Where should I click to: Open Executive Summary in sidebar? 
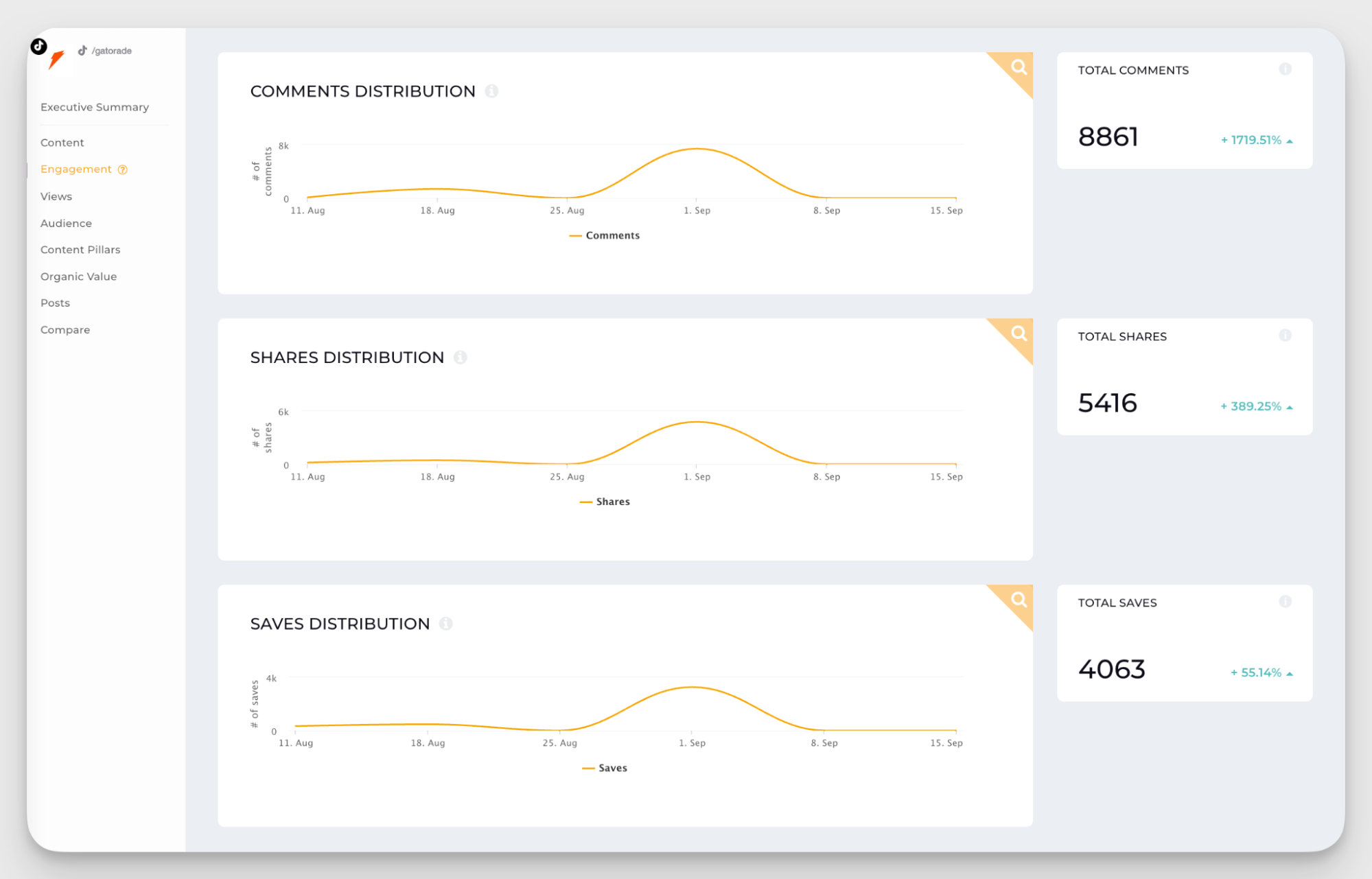click(95, 107)
